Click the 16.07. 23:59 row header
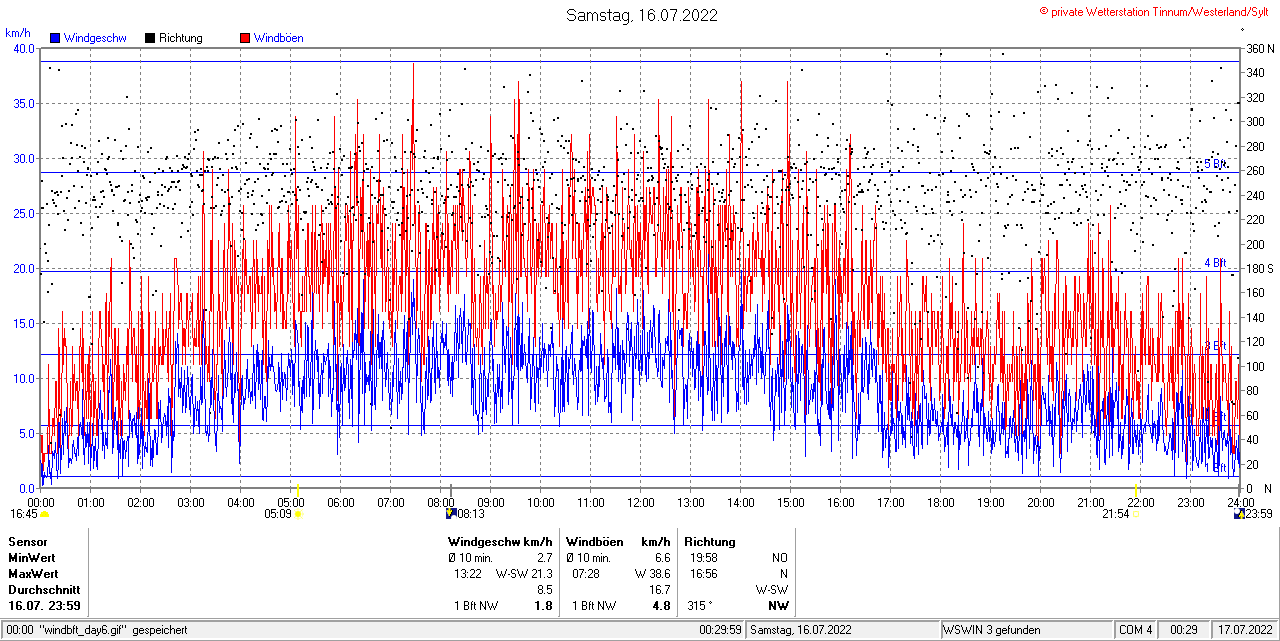This screenshot has width=1280, height=641. (45, 606)
